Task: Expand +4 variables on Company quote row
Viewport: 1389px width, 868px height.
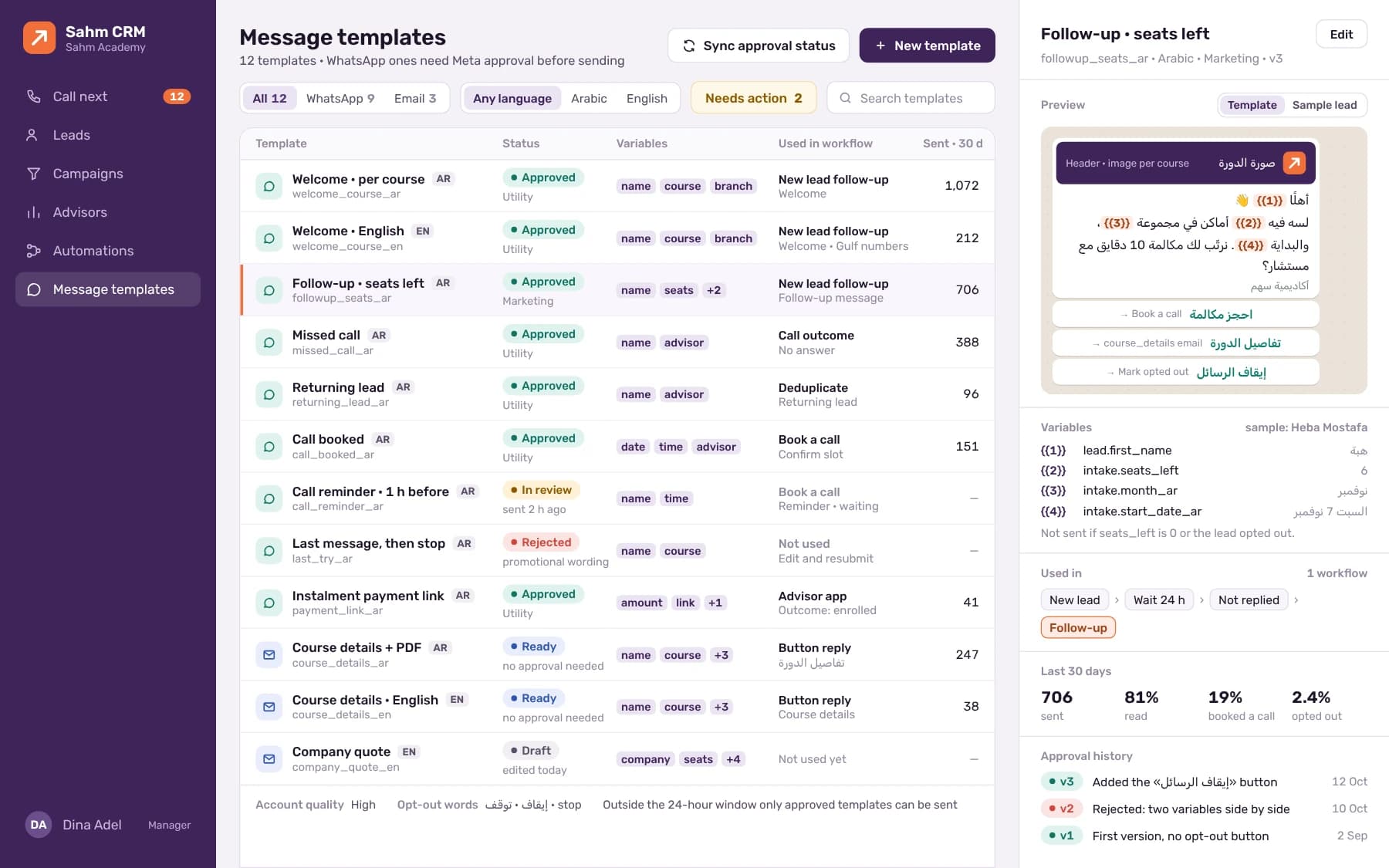Action: 733,759
